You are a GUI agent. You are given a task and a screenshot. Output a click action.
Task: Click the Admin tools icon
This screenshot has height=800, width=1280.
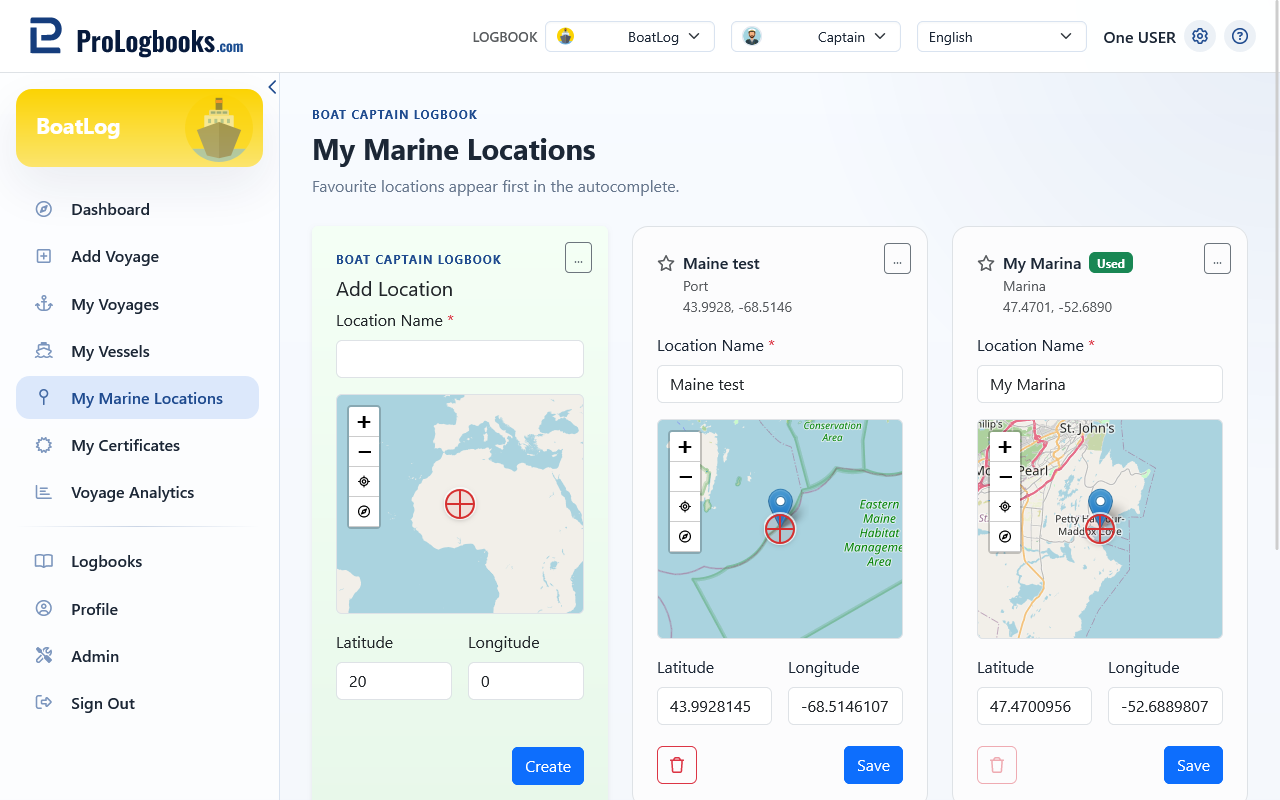[x=44, y=656]
